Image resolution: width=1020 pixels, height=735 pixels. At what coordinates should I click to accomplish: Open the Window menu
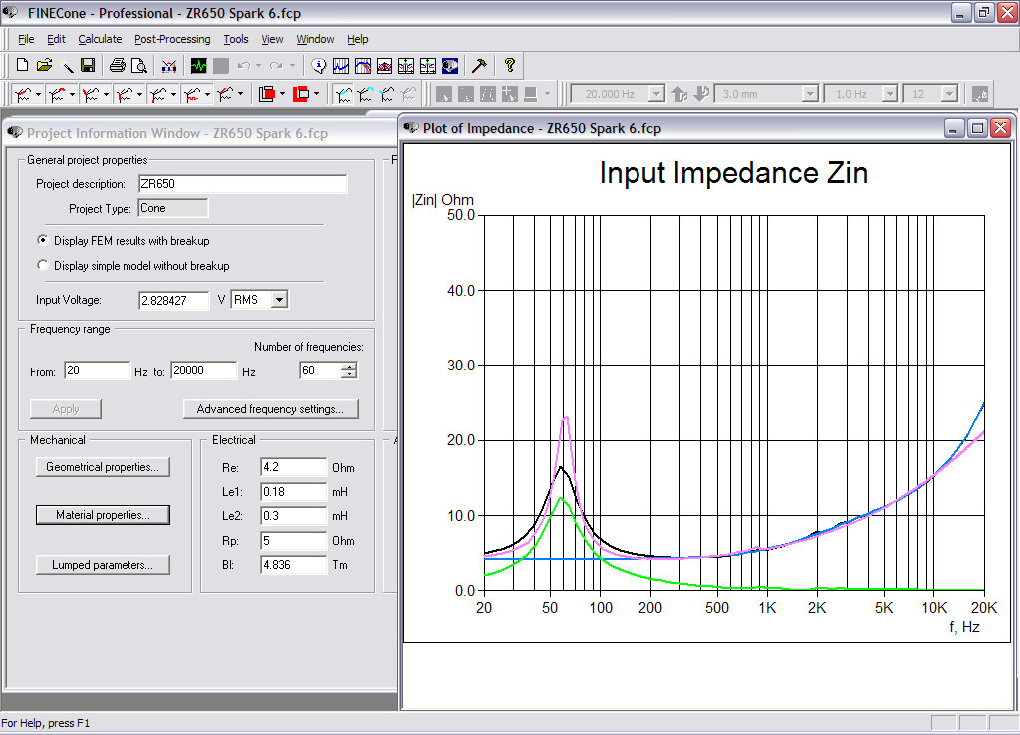(315, 39)
